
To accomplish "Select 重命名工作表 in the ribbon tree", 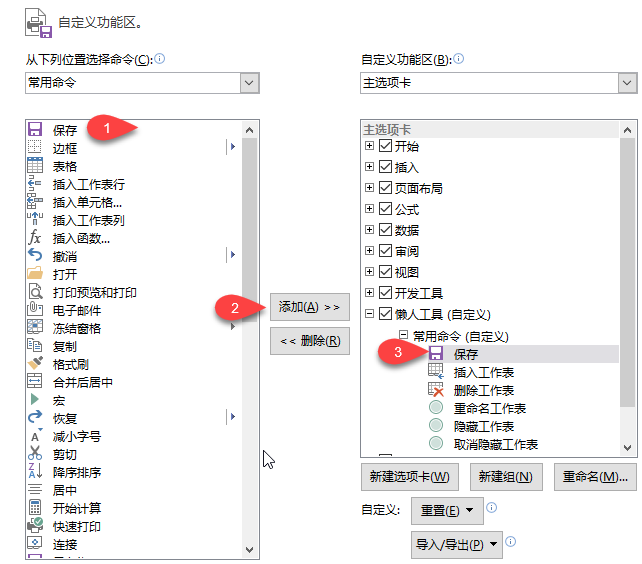I will (489, 408).
